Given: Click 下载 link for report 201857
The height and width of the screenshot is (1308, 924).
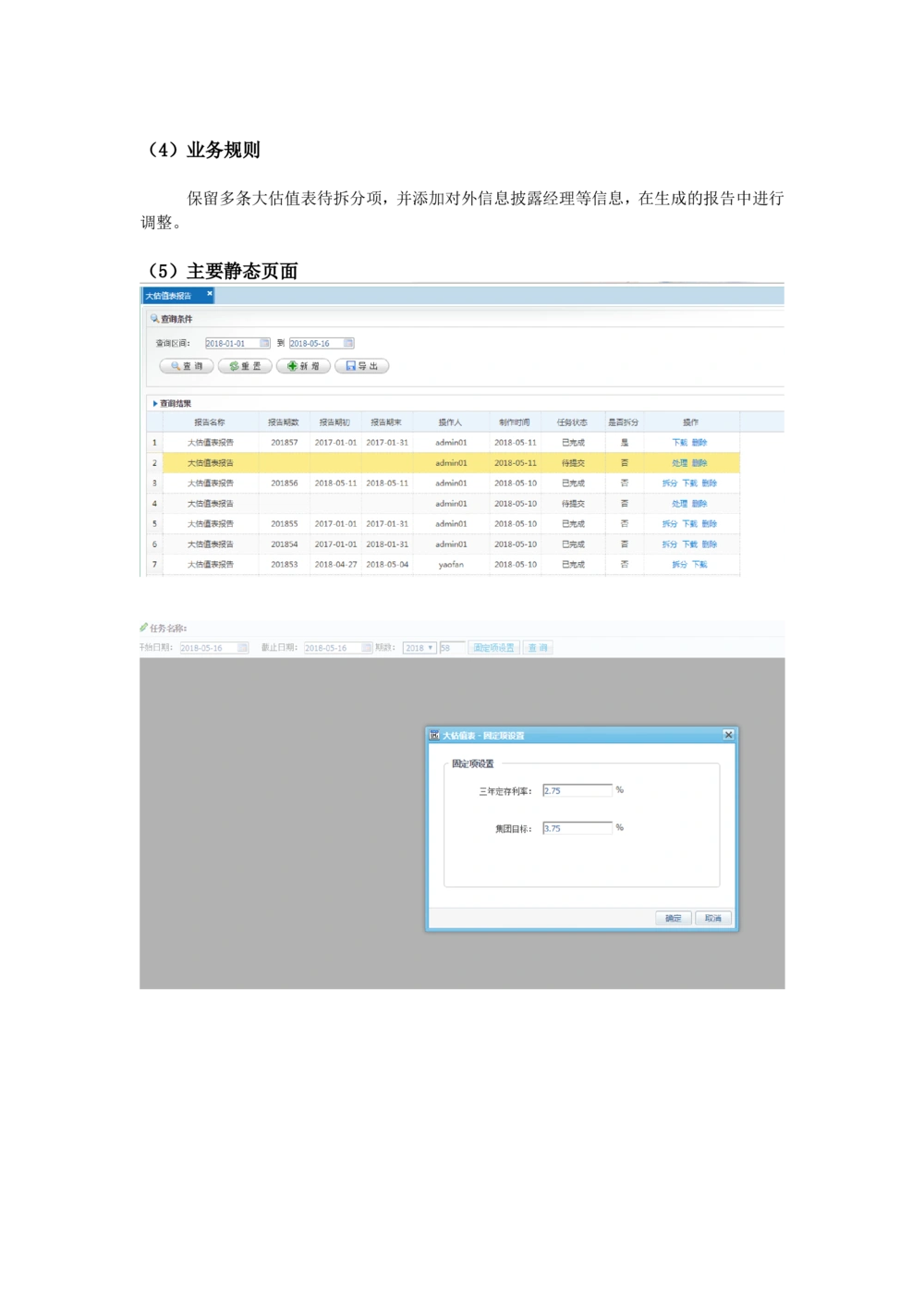Looking at the screenshot, I should tap(679, 443).
